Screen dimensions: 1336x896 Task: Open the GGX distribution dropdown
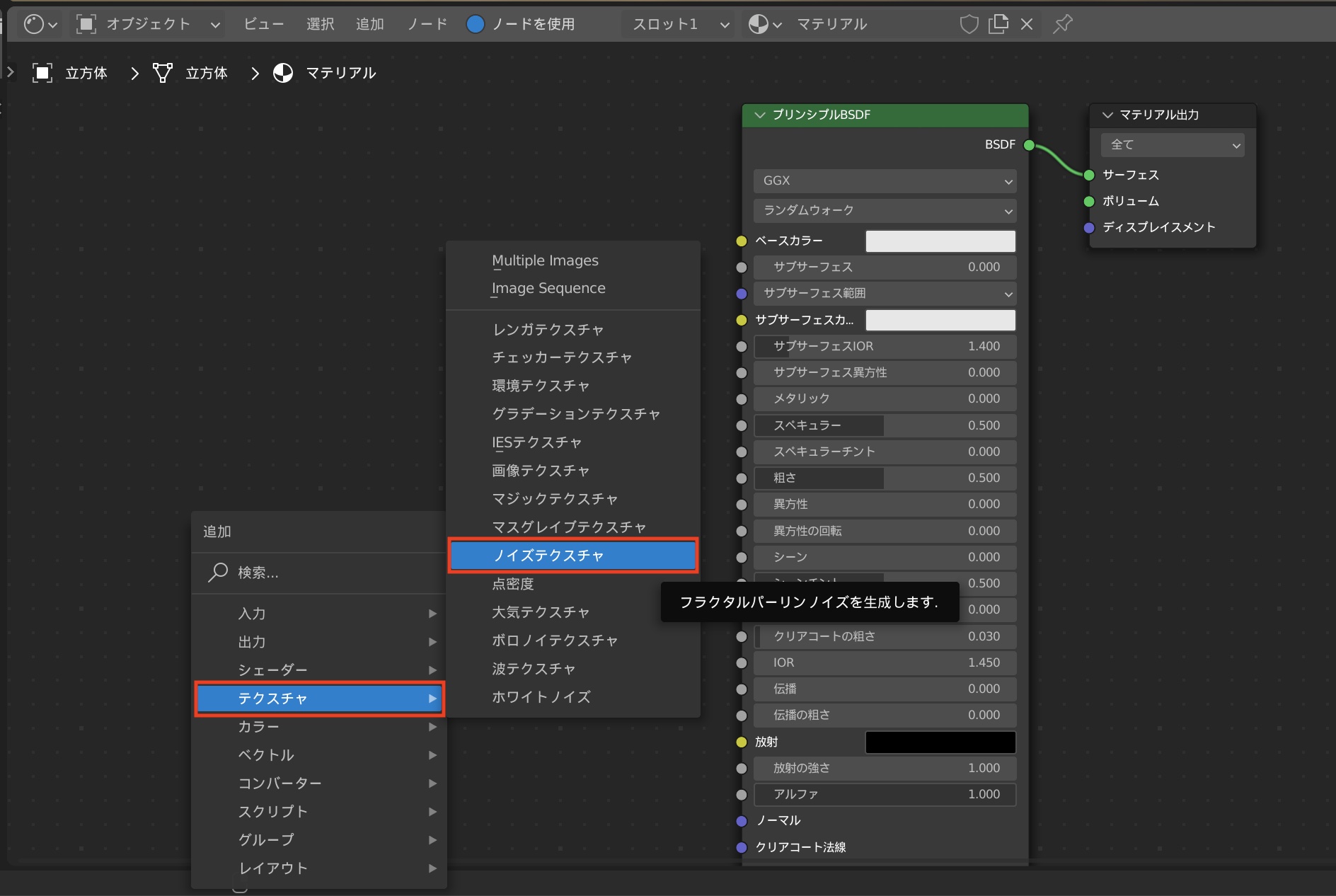pyautogui.click(x=885, y=181)
